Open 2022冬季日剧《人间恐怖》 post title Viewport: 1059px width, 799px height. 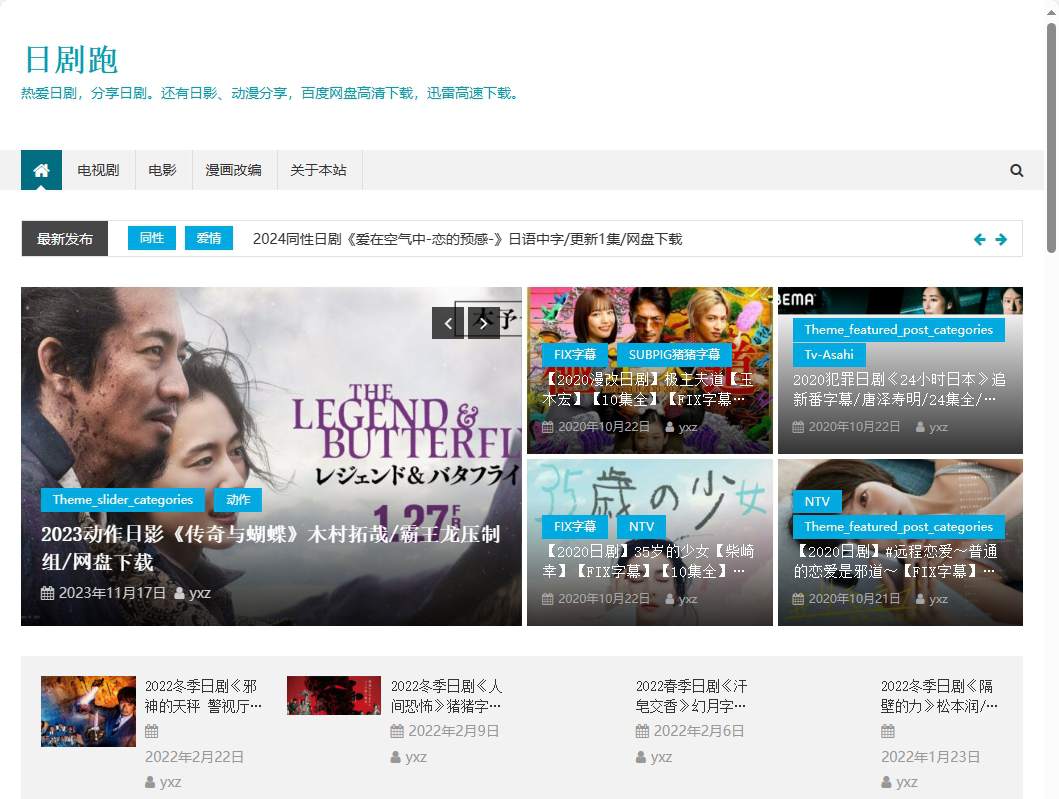pos(447,696)
